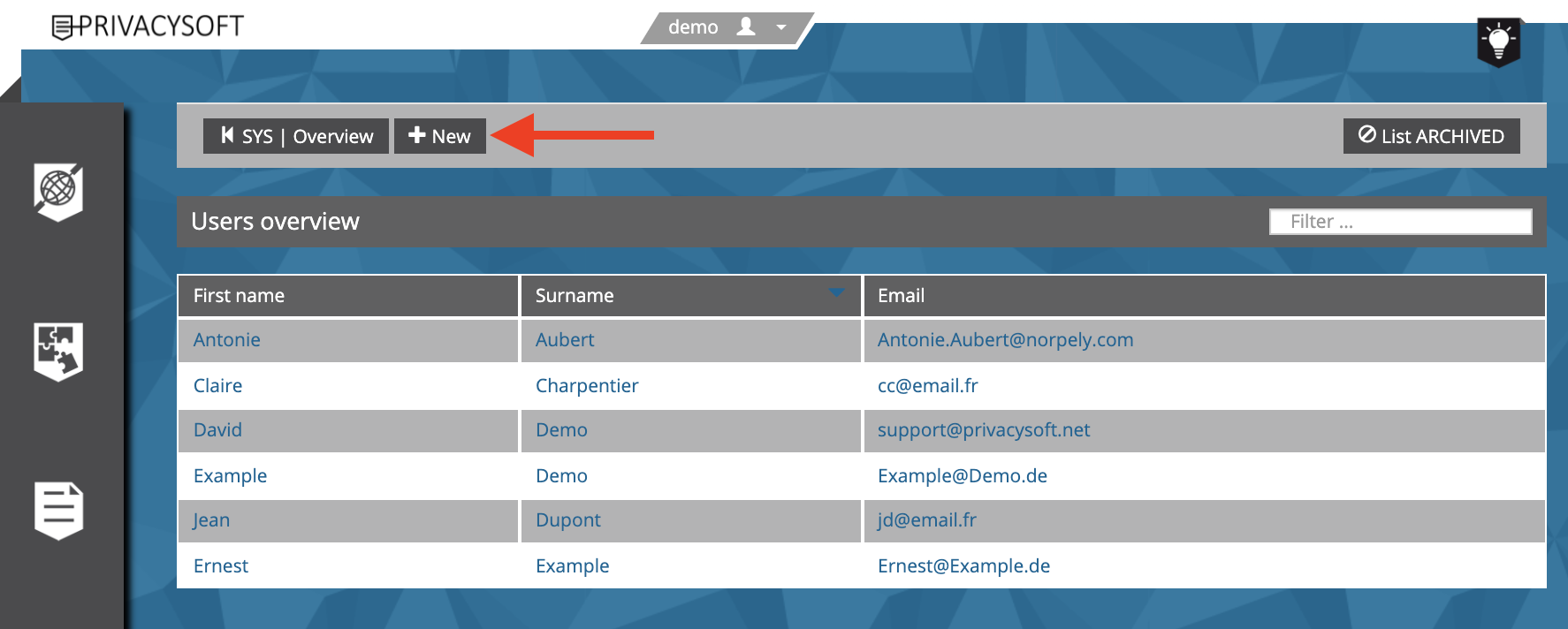Select the Demo surname in David's row
Image resolution: width=1568 pixels, height=629 pixels.
(x=690, y=430)
